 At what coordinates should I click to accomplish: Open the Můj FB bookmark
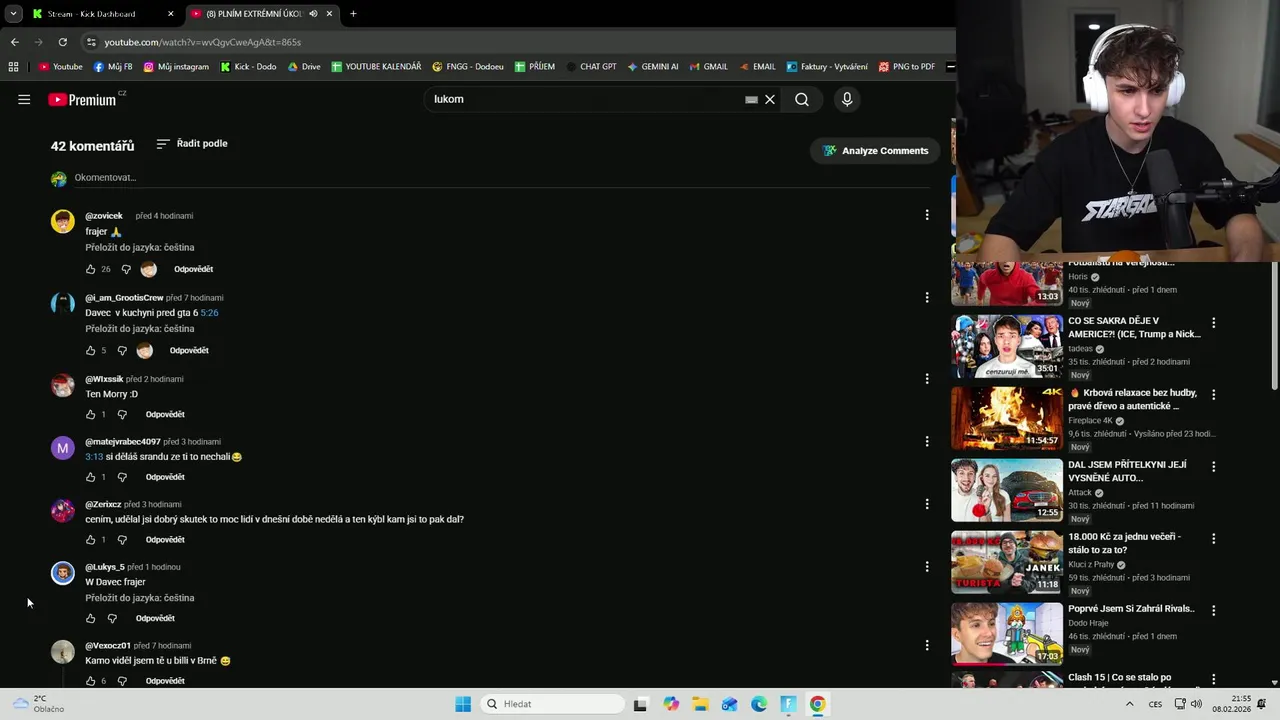[113, 67]
